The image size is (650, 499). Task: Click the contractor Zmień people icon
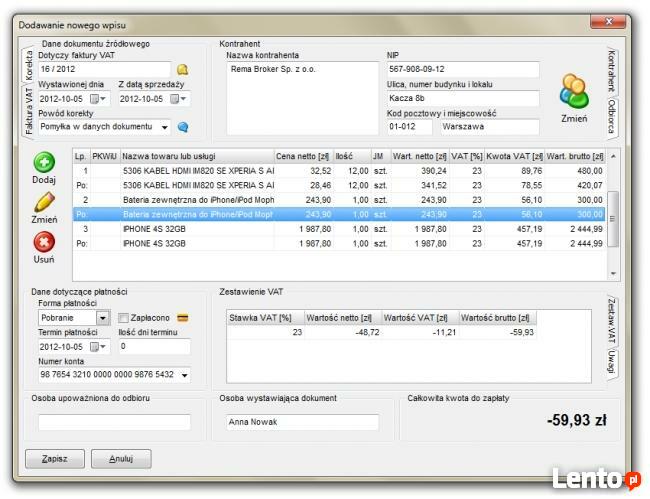tap(574, 92)
